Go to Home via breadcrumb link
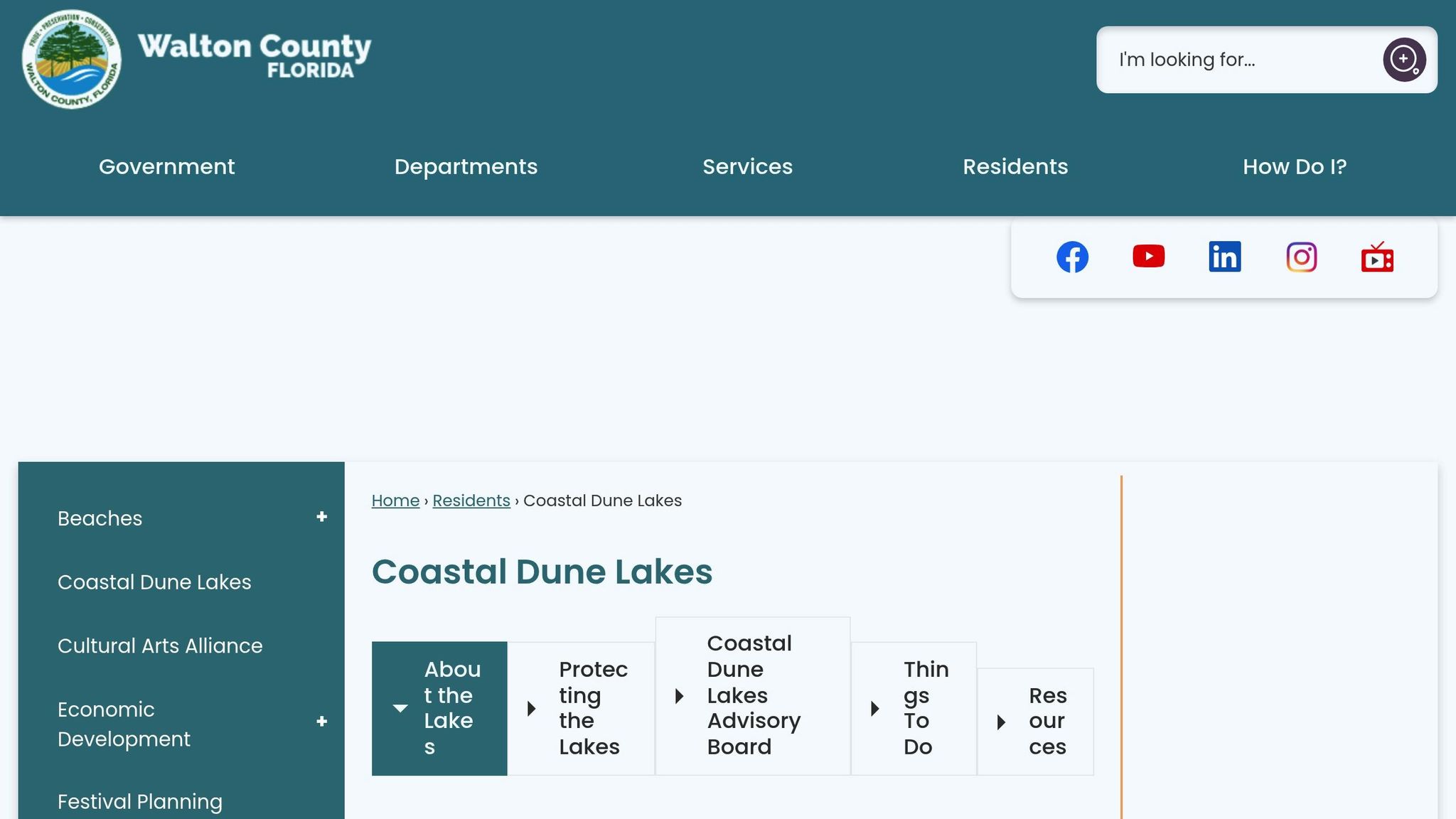This screenshot has width=1456, height=819. pos(395,500)
